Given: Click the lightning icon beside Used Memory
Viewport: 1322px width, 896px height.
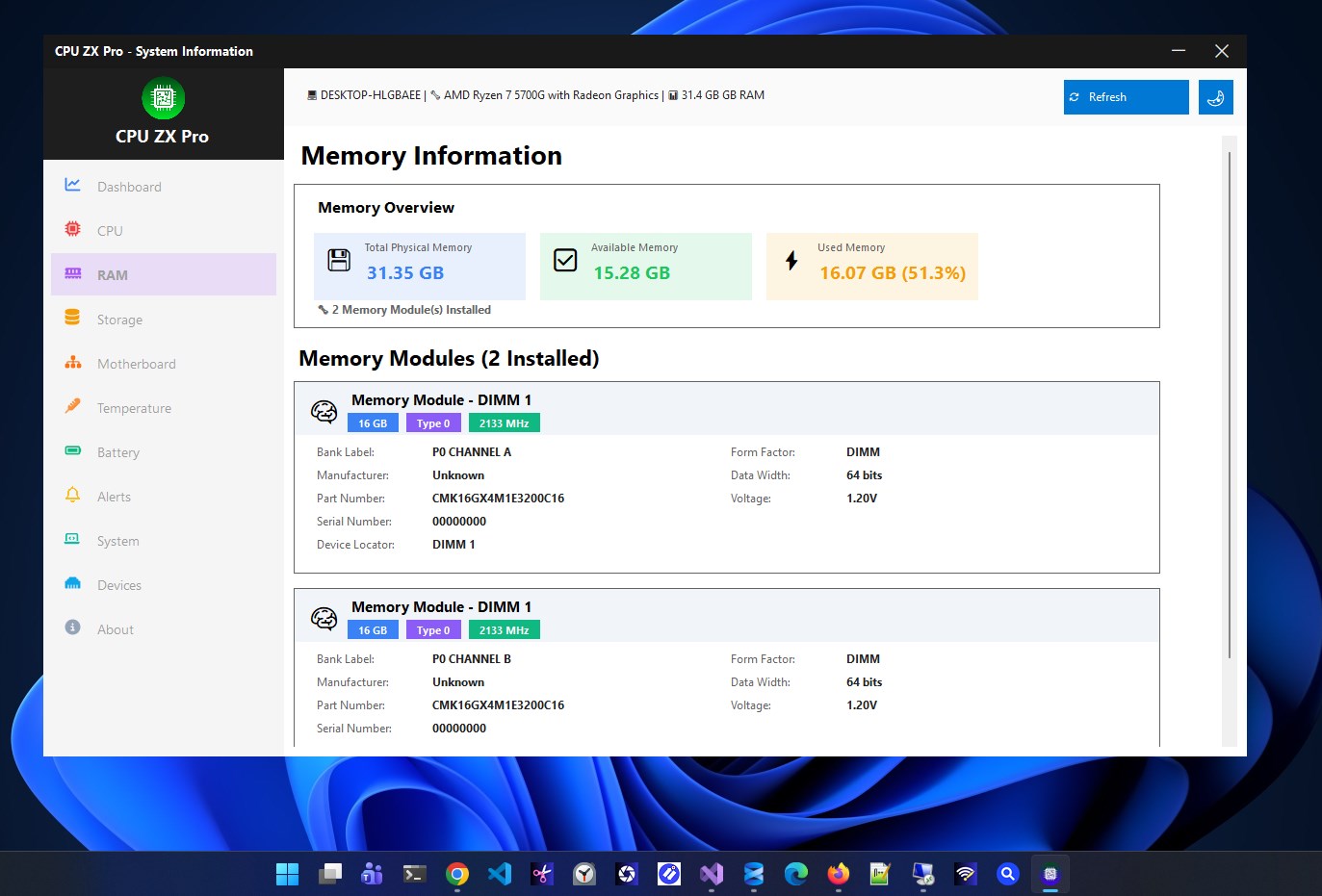Looking at the screenshot, I should pos(791,259).
